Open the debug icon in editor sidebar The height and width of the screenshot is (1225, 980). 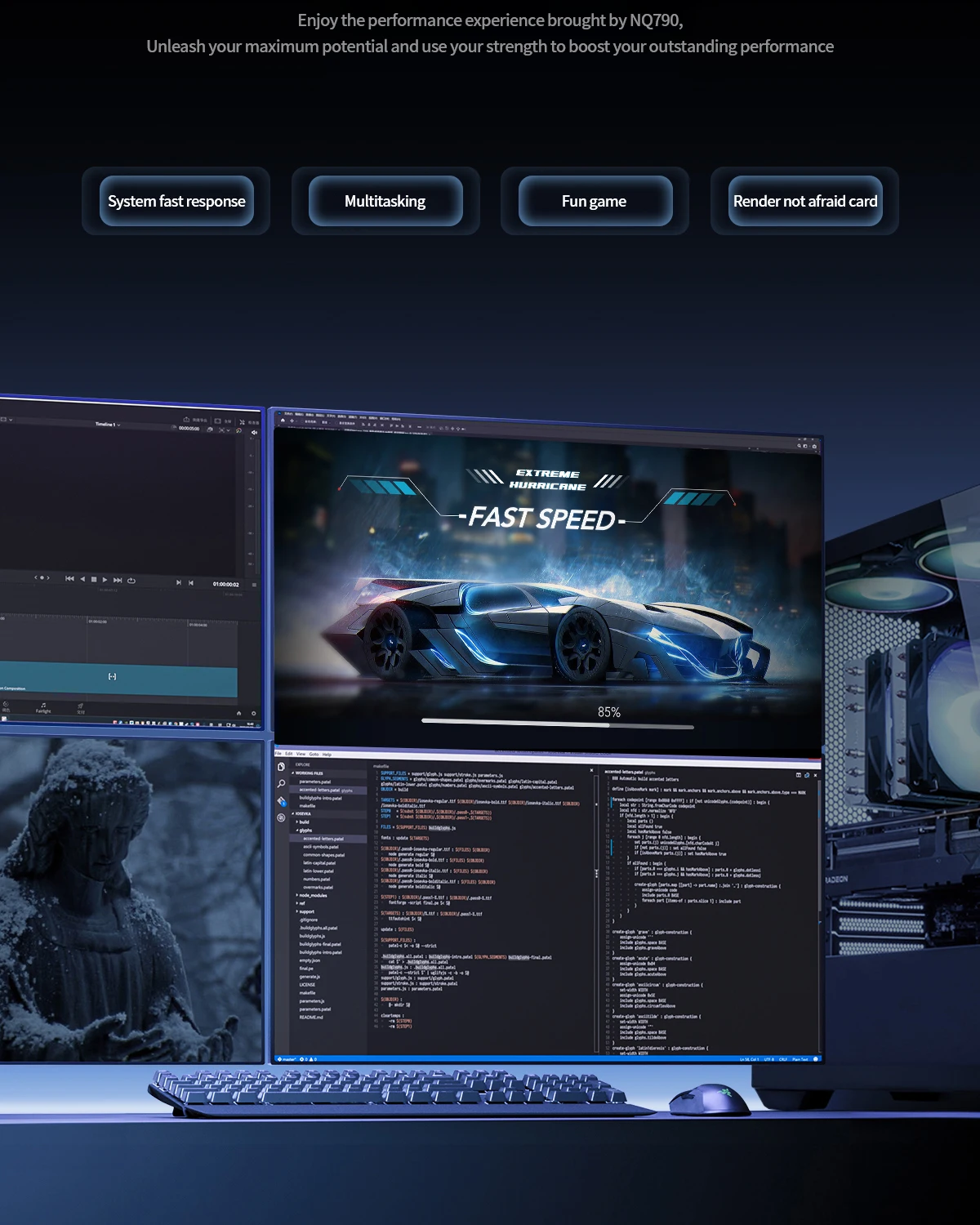tap(281, 817)
